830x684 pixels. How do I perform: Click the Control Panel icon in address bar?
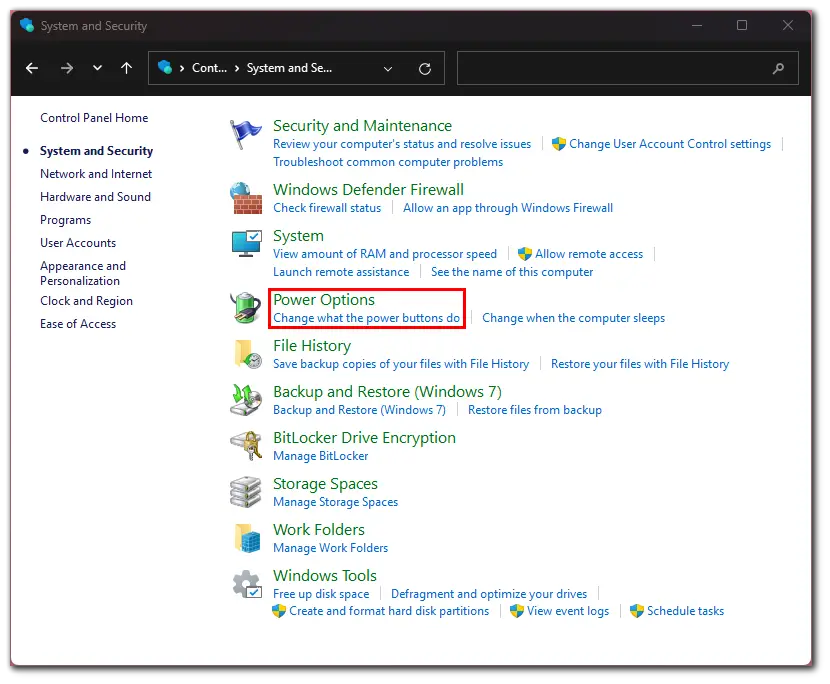tap(165, 67)
